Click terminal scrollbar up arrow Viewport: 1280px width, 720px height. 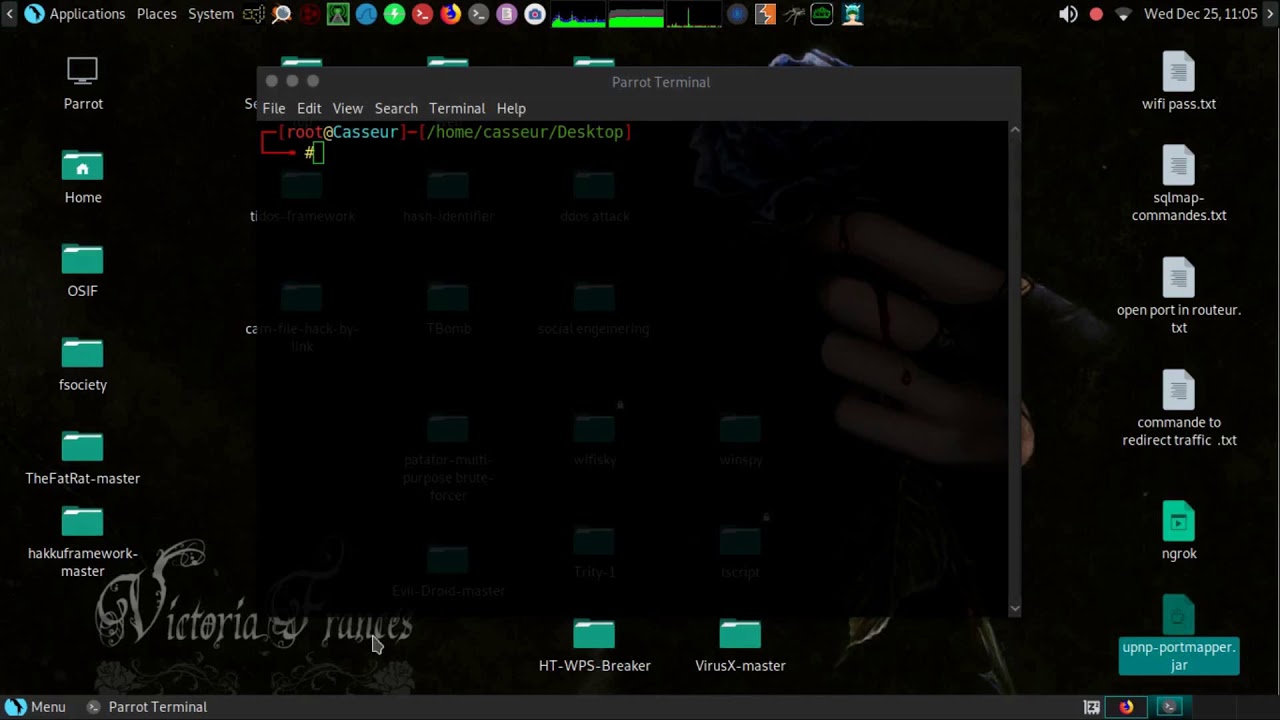coord(1014,129)
